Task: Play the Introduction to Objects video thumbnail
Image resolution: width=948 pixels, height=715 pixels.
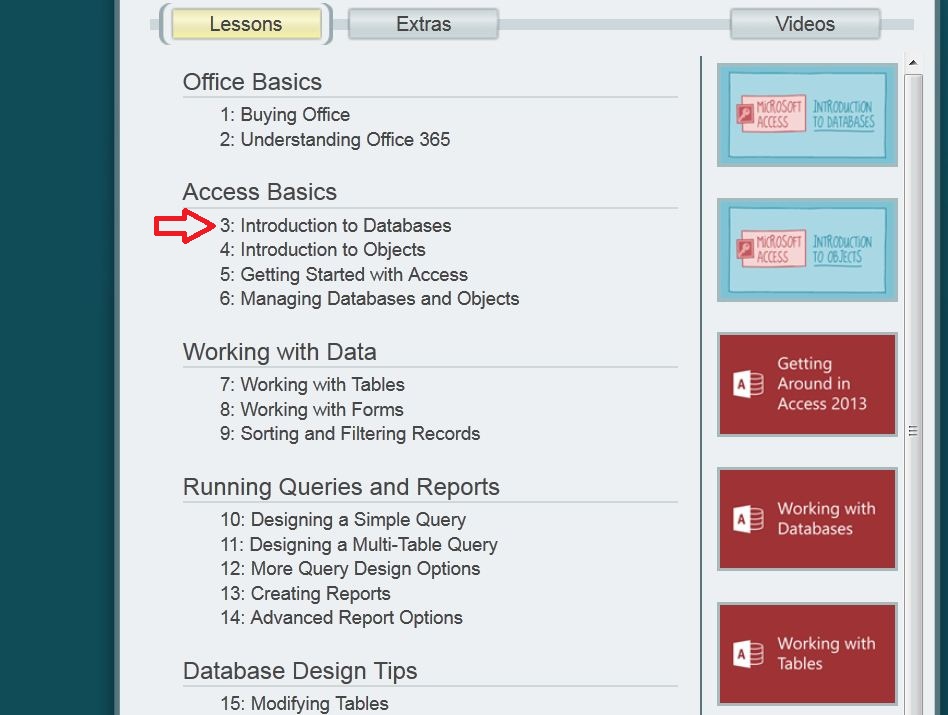Action: [x=806, y=250]
